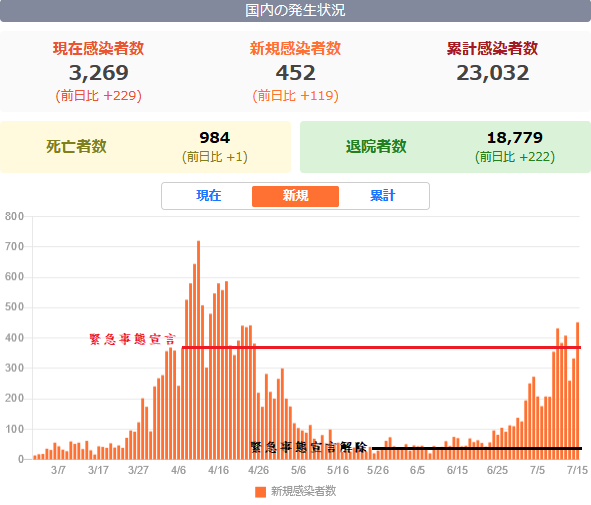Image resolution: width=591 pixels, height=505 pixels.
Task: Open the 累計 chart tab
Action: click(382, 196)
